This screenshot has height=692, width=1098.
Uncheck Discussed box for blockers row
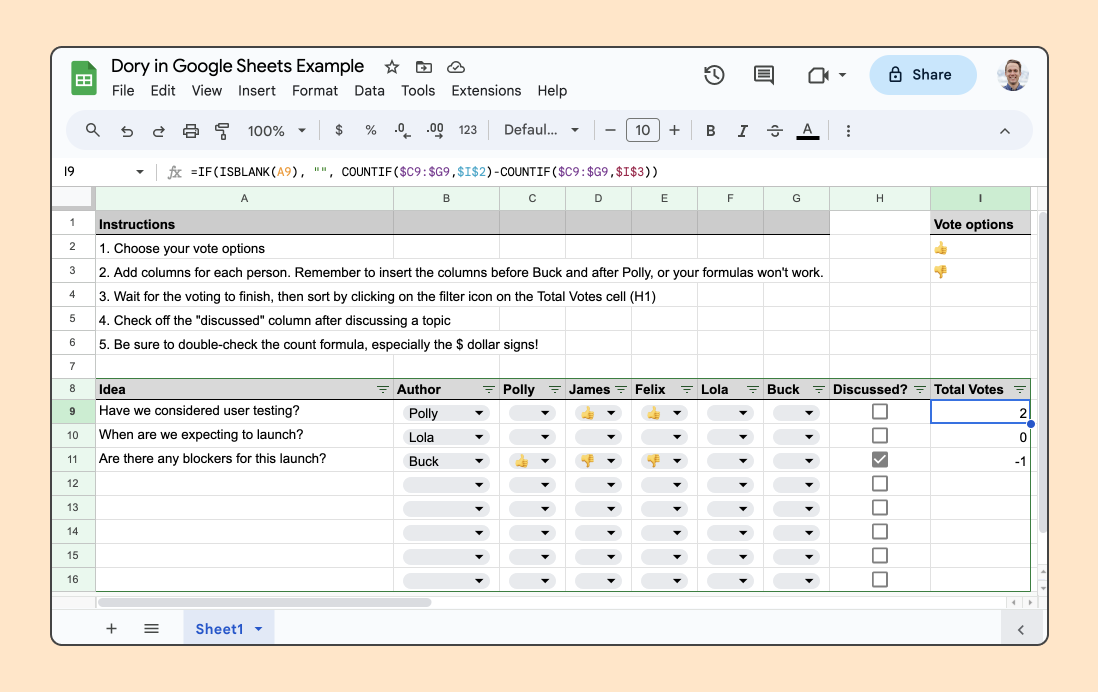[880, 459]
